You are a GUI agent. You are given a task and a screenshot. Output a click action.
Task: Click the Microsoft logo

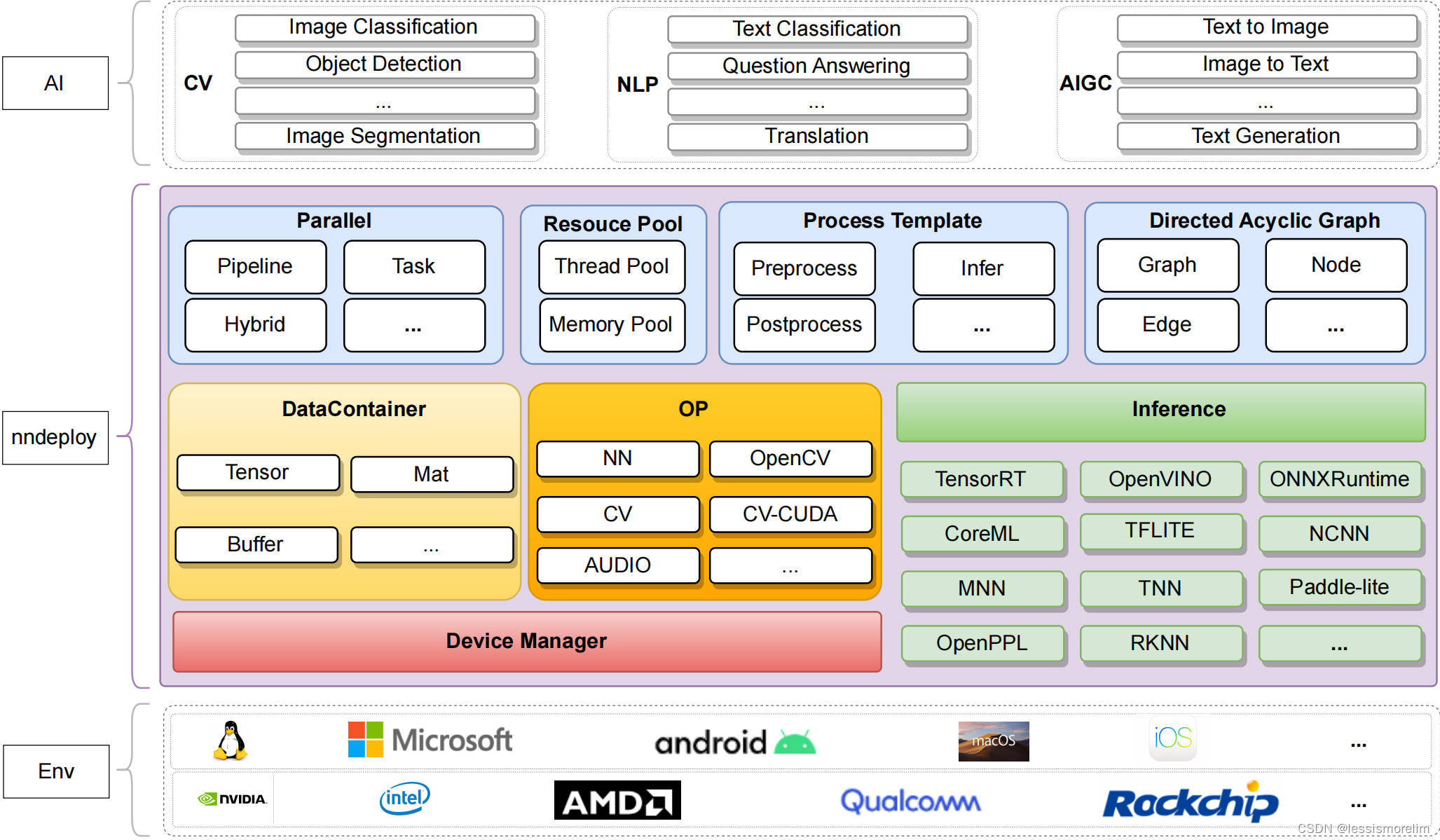pos(430,740)
